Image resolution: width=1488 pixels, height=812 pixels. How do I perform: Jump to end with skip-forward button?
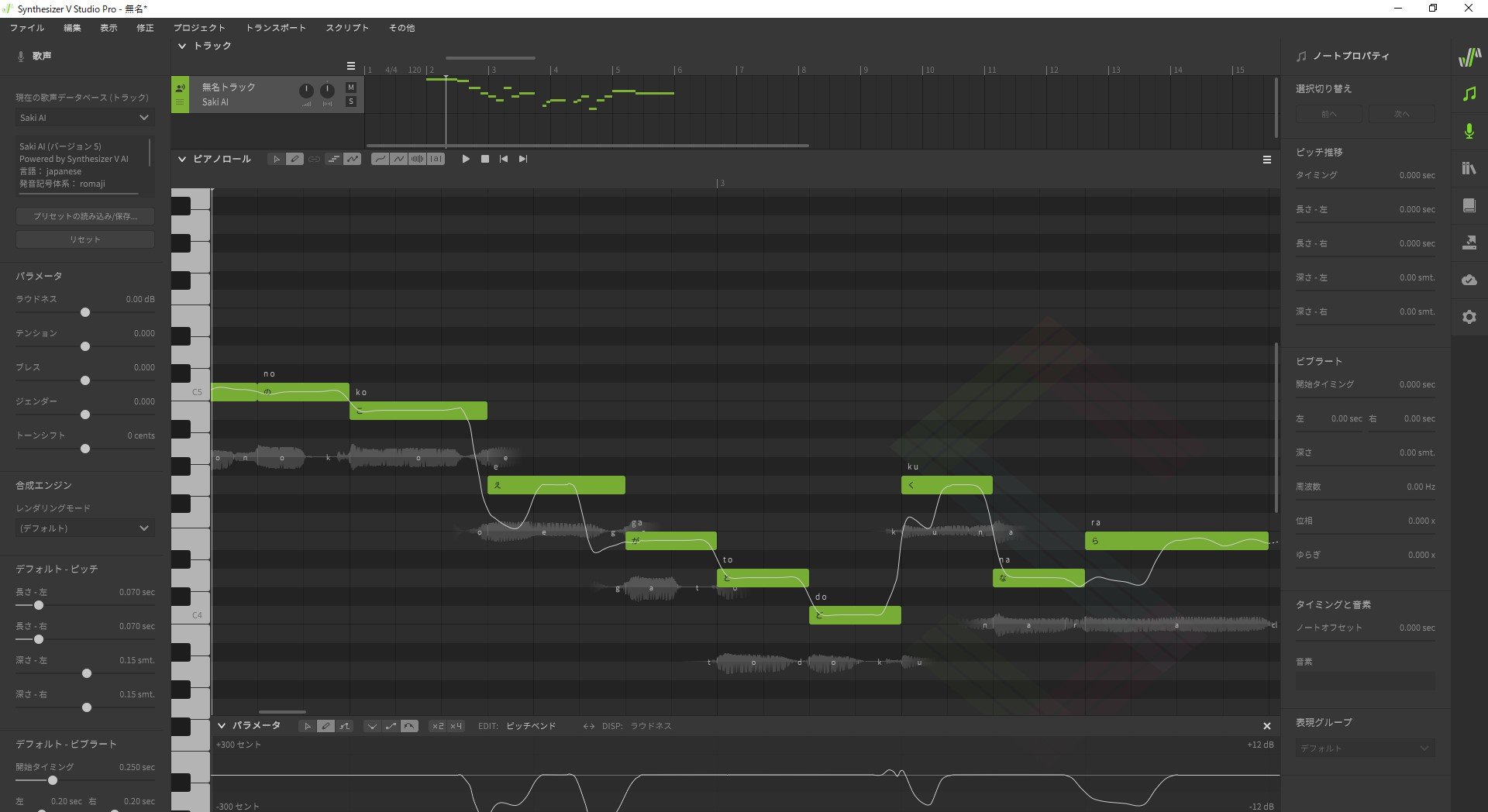point(523,159)
